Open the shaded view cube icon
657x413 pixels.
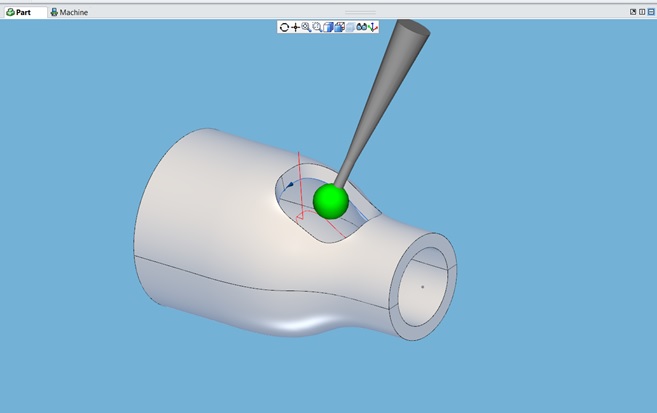pyautogui.click(x=328, y=27)
